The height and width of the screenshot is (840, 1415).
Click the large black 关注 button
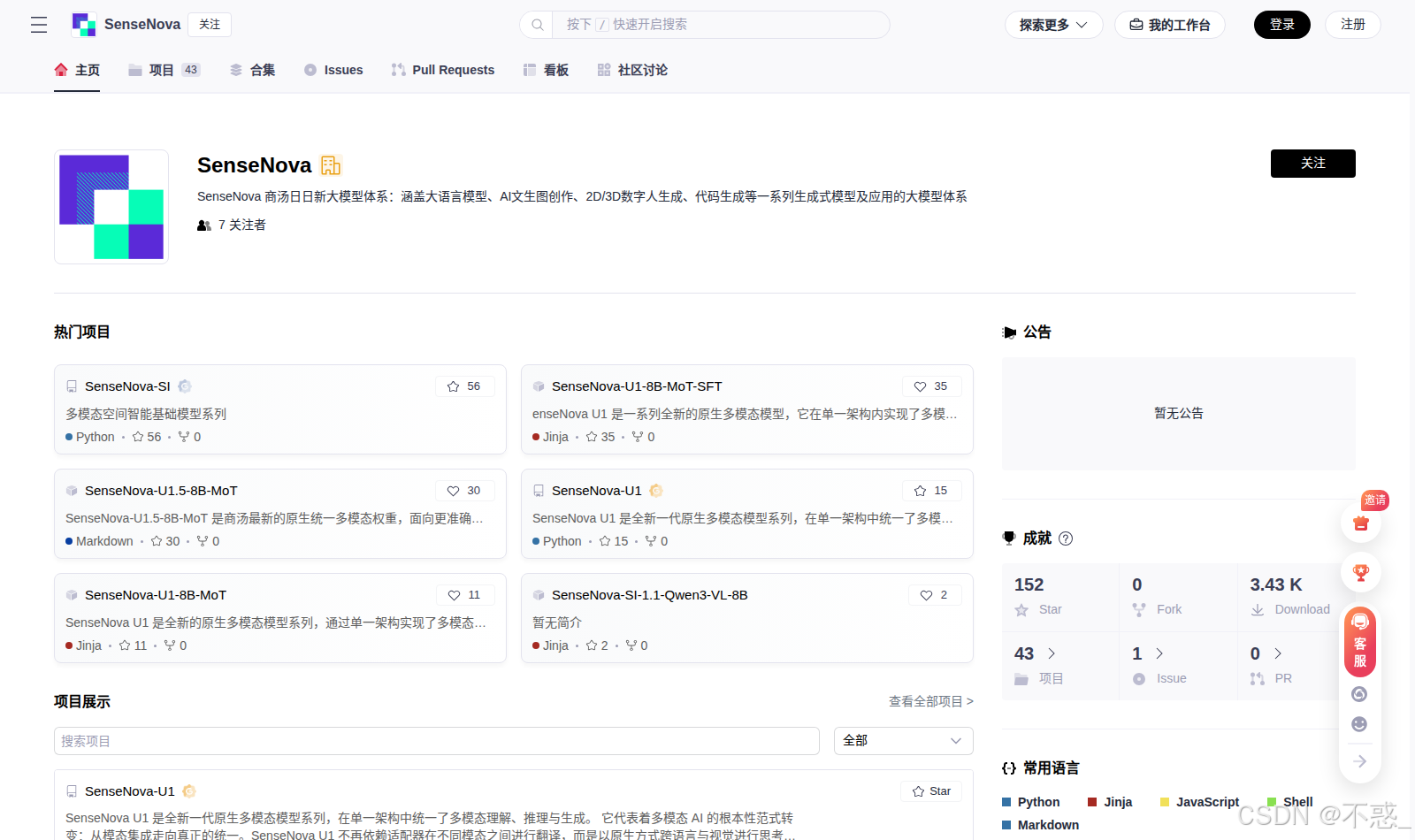[1312, 164]
